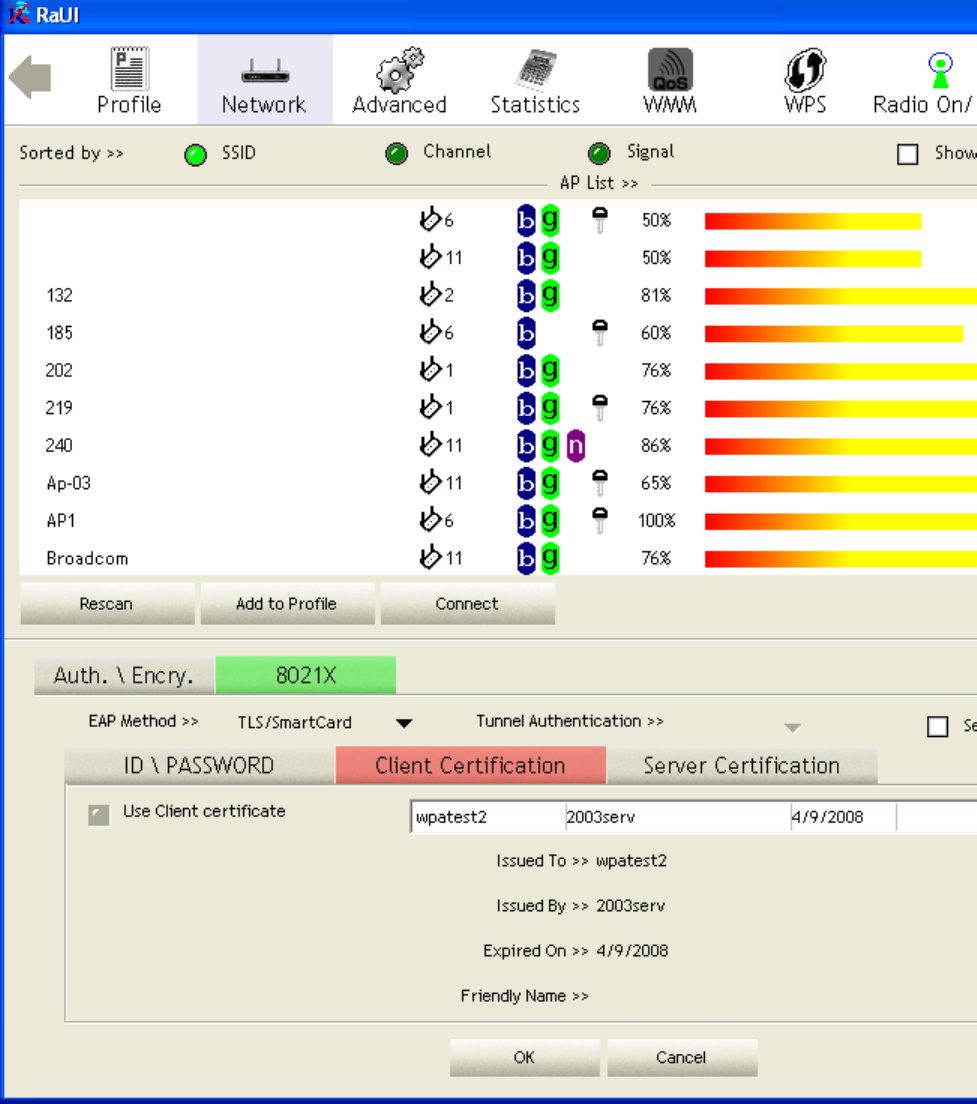Click the purple 802.11n icon for network 240
Image resolution: width=977 pixels, height=1104 pixels.
[575, 446]
